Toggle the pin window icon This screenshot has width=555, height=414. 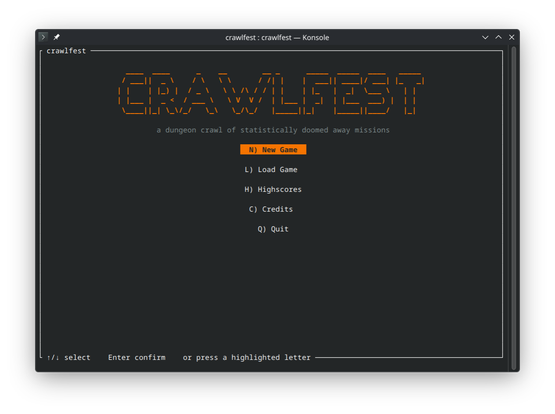click(x=57, y=37)
